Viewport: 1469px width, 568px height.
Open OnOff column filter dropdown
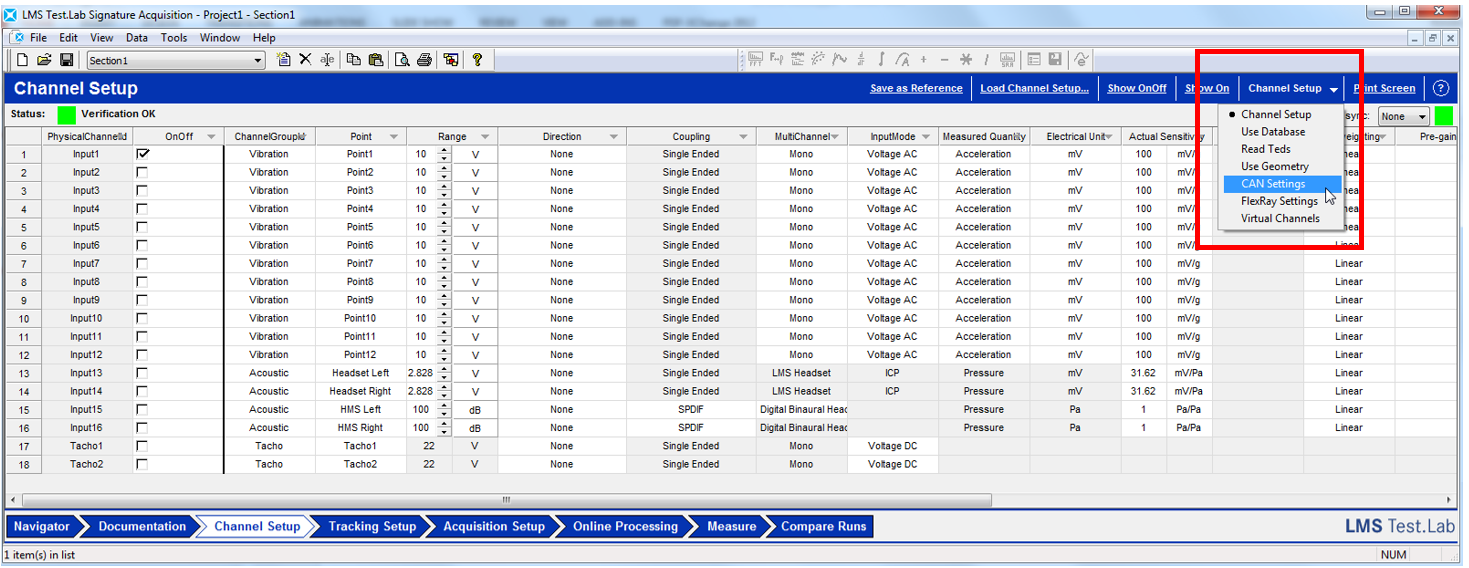[210, 136]
